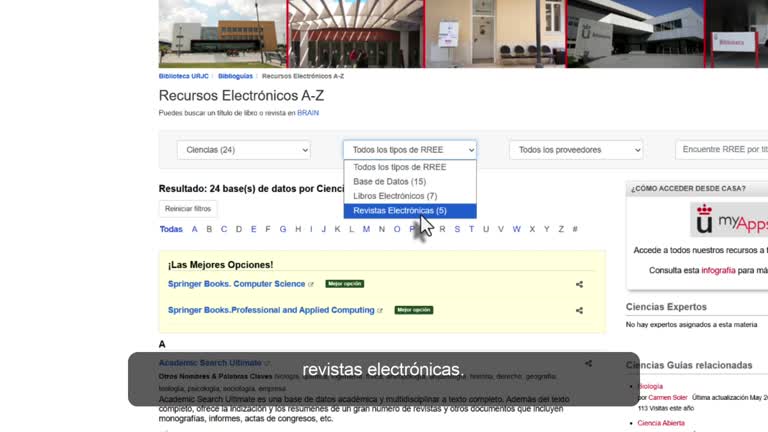Open the BRAIN link

308,113
